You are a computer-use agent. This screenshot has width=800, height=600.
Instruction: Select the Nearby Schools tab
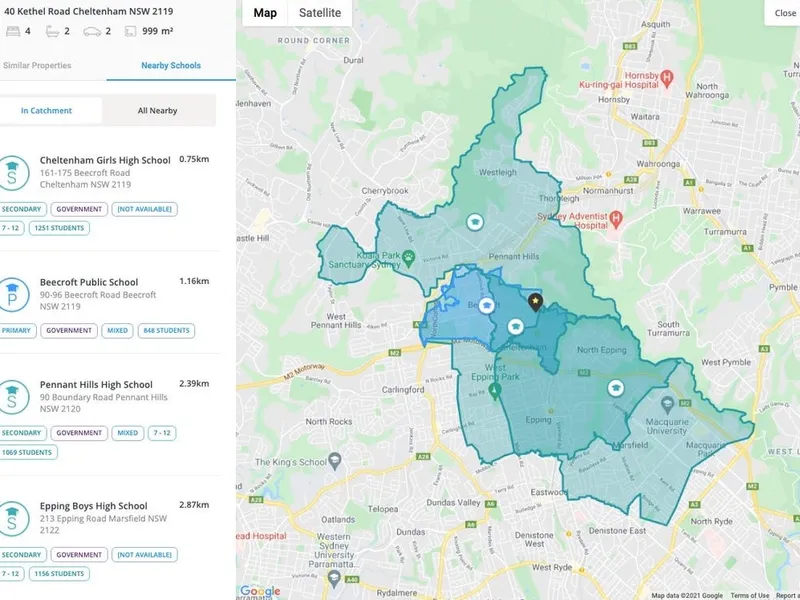point(171,65)
